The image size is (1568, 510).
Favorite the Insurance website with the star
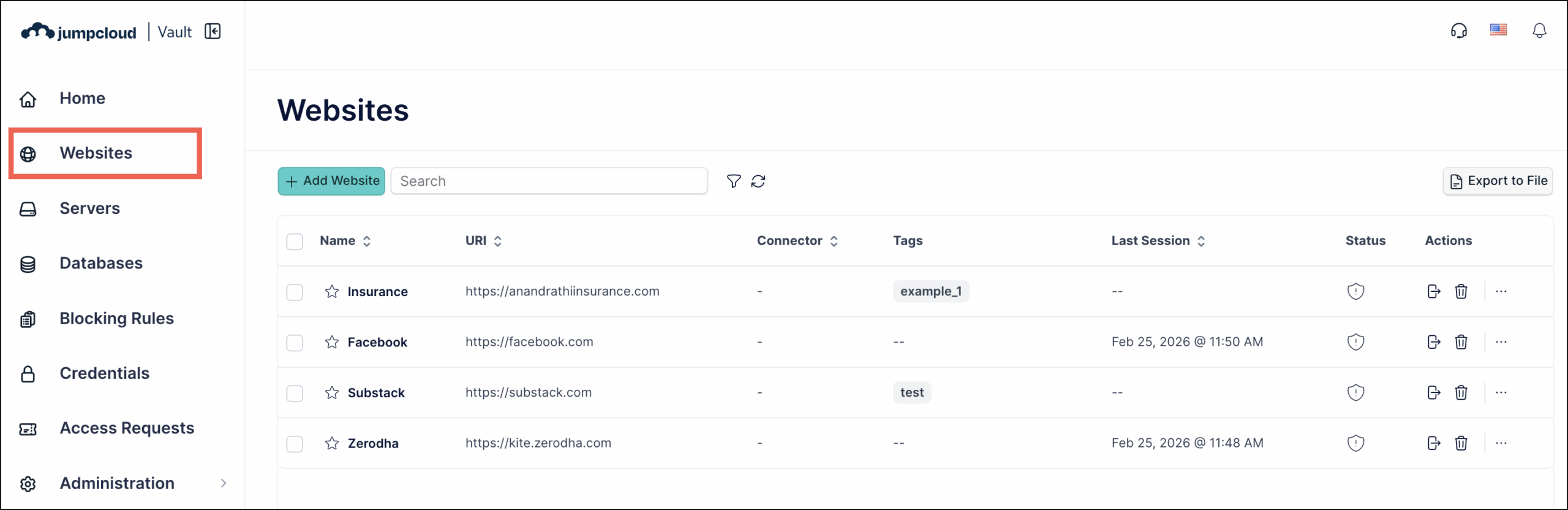(331, 292)
